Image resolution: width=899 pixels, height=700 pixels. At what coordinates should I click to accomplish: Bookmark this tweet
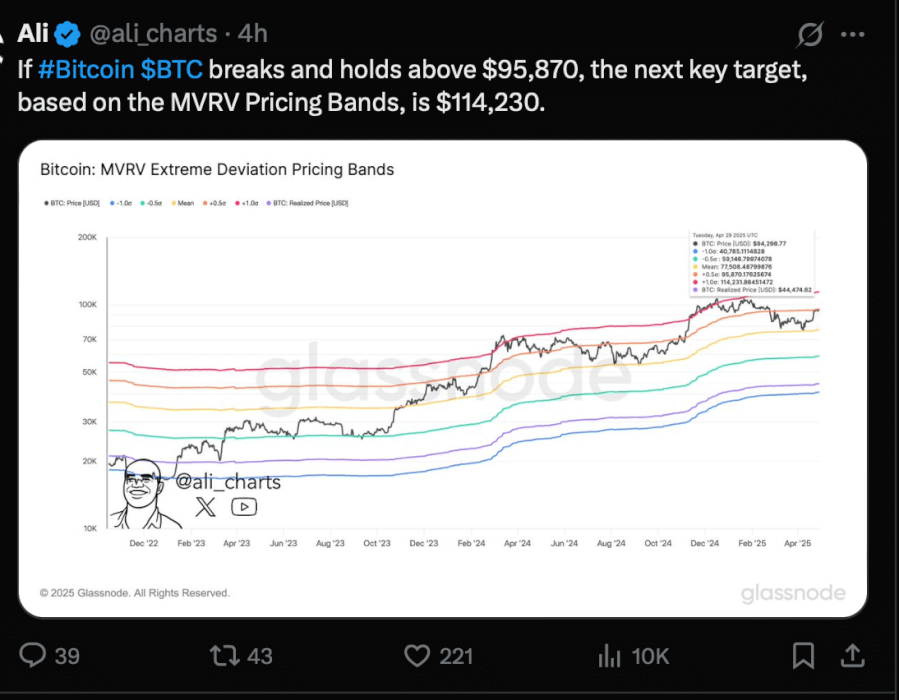point(803,655)
